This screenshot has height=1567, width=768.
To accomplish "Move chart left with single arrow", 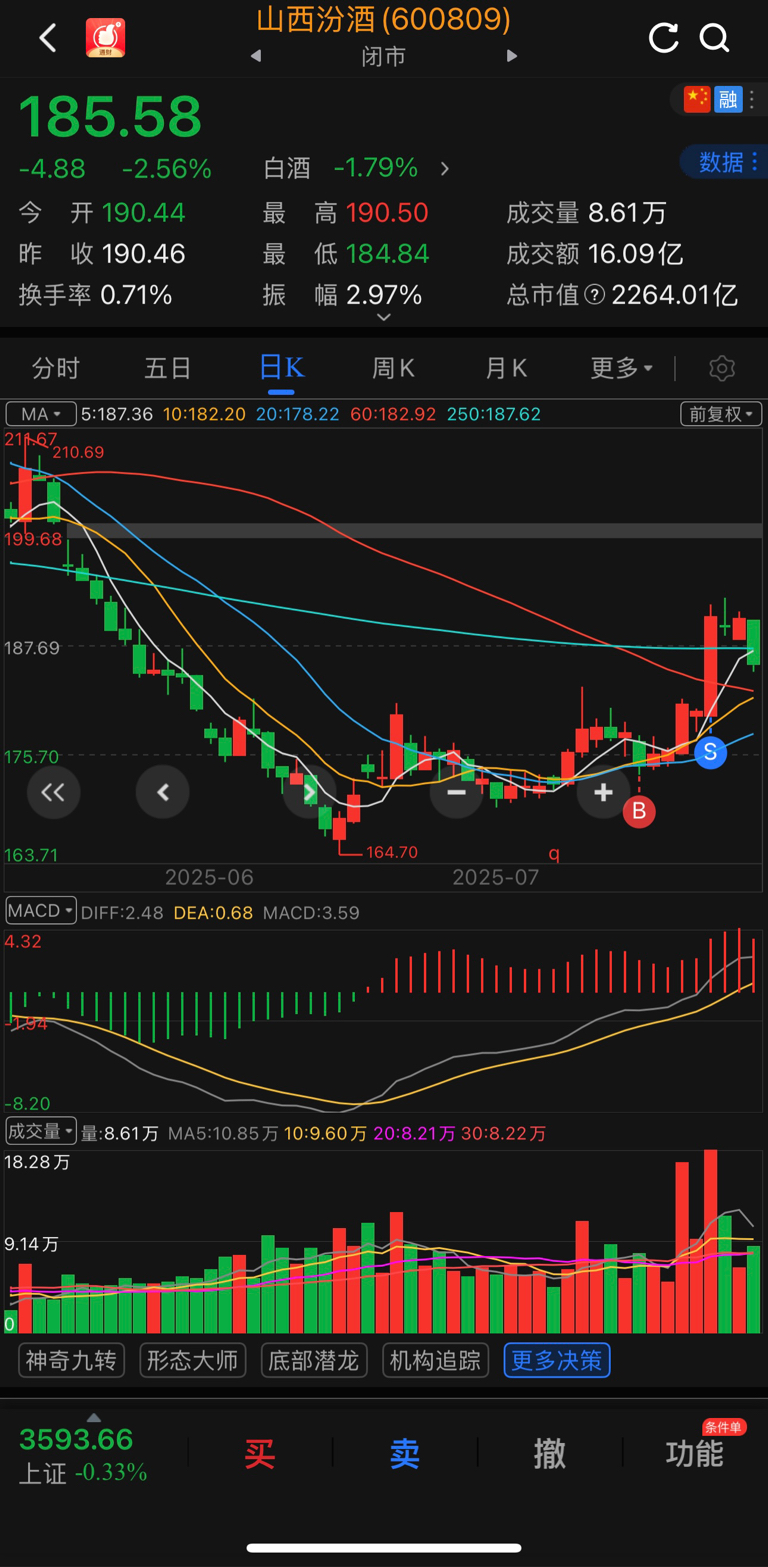I will click(x=162, y=793).
